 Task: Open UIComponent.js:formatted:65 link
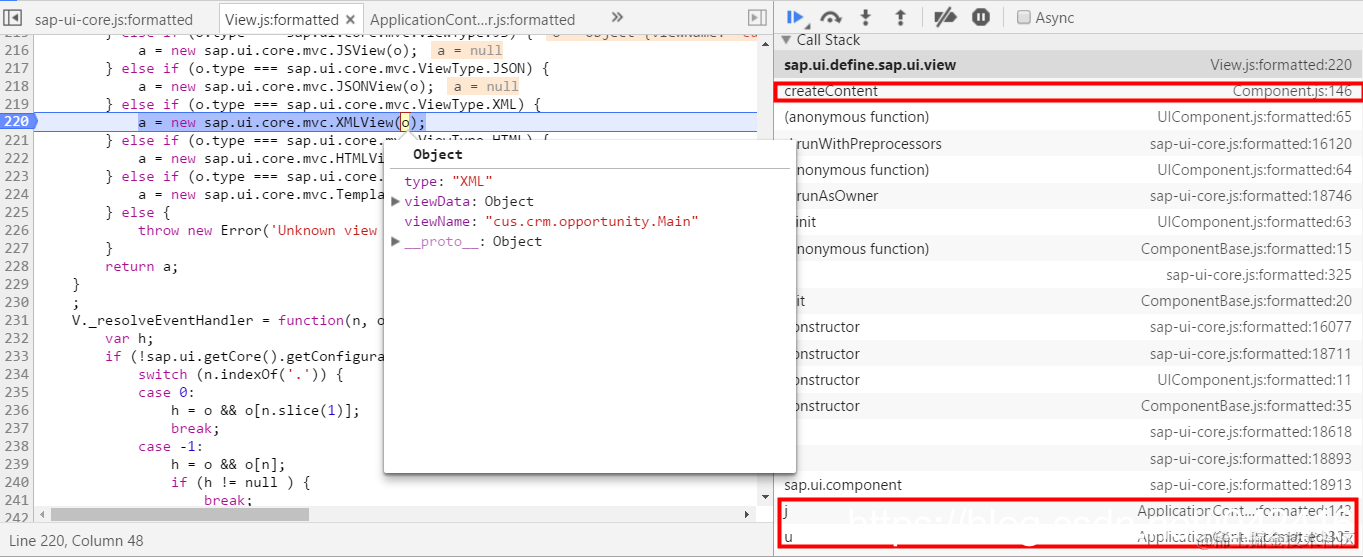(1254, 117)
